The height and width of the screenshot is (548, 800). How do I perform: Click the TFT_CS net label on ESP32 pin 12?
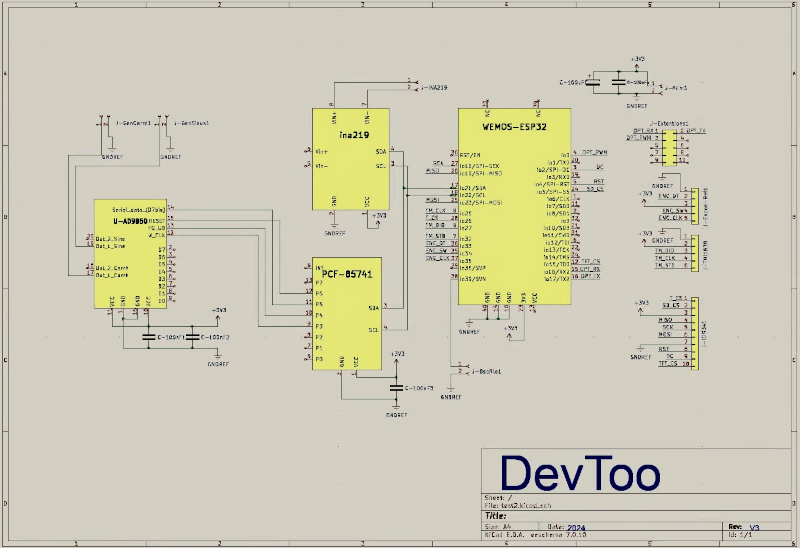[590, 262]
